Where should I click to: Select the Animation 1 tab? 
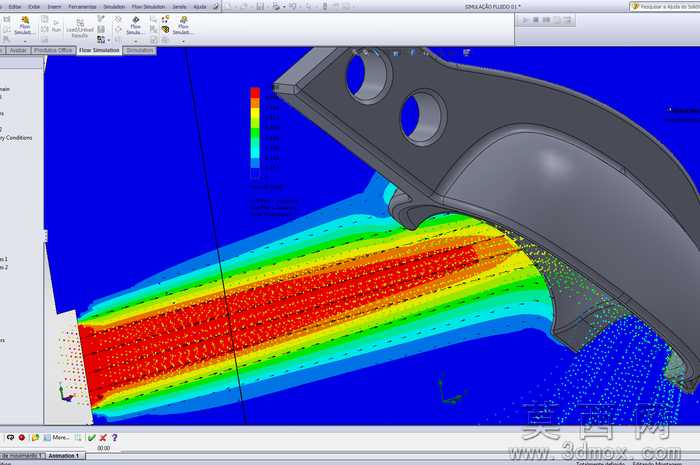coord(64,456)
